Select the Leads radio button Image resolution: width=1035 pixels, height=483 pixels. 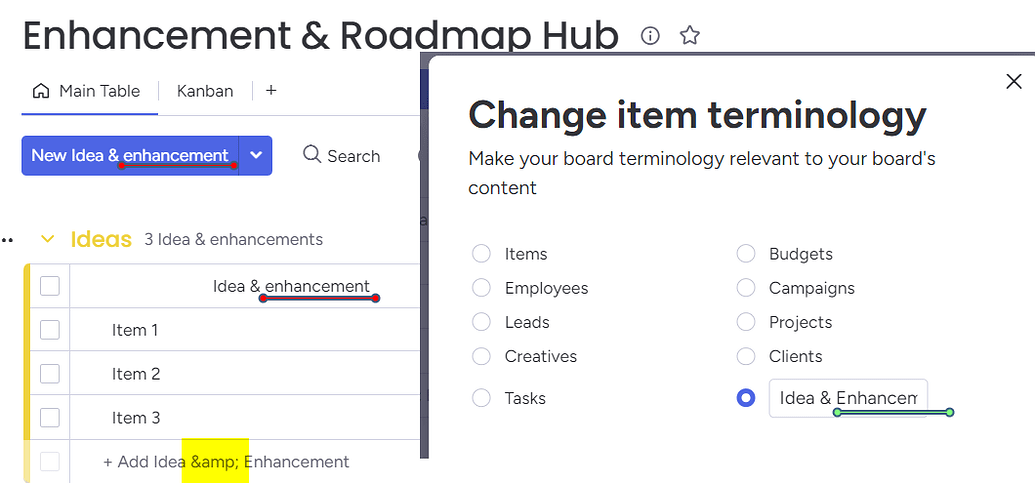tap(481, 322)
